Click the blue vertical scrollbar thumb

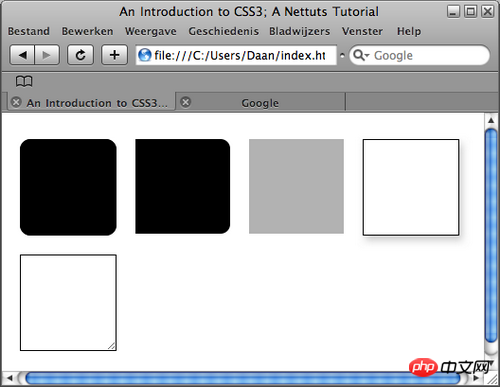click(x=491, y=235)
